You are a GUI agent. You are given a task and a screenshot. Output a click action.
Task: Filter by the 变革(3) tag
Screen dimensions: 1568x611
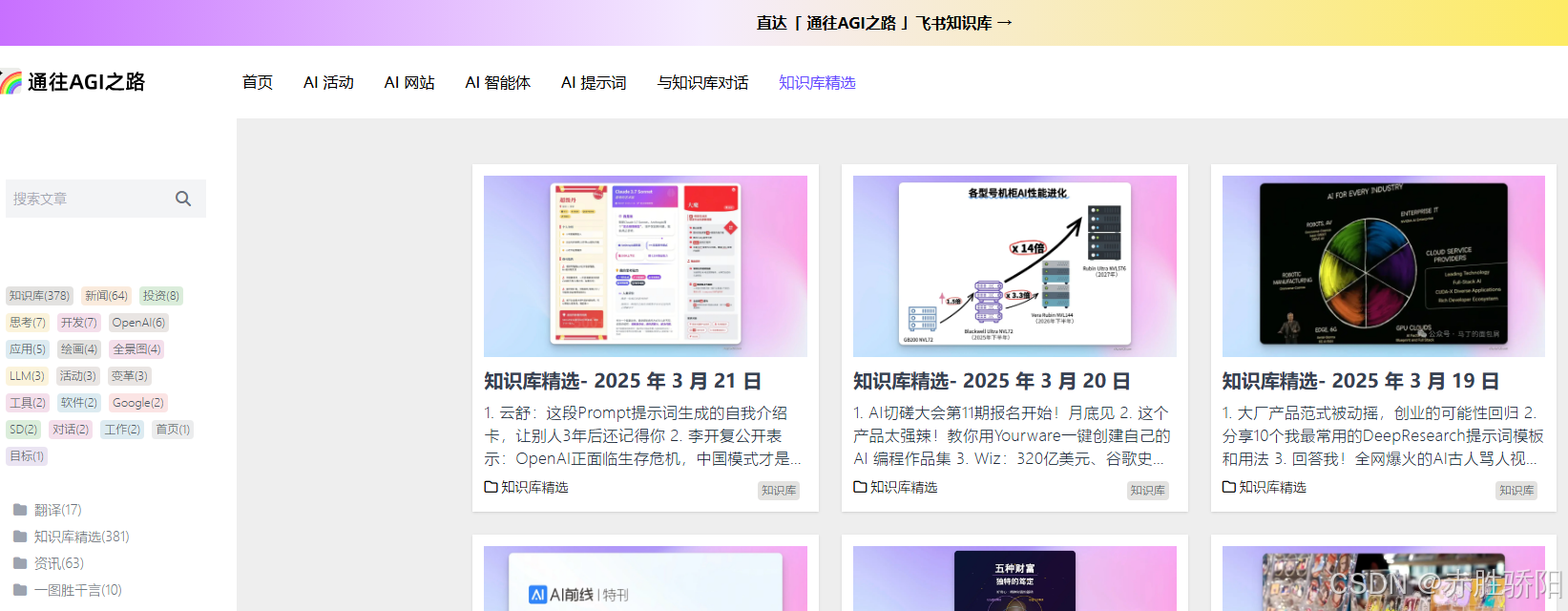click(129, 376)
